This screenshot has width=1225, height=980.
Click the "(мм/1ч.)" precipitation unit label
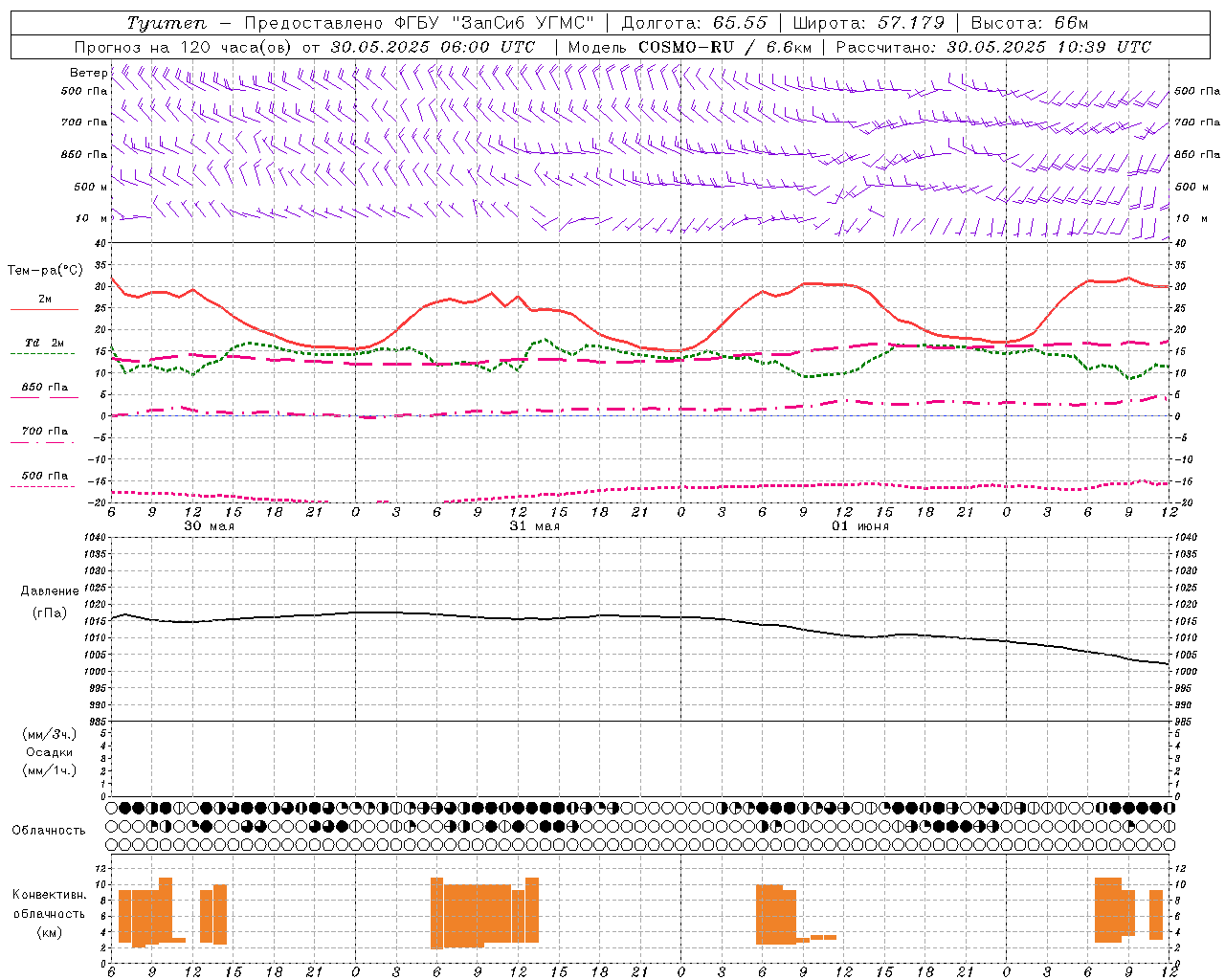50,770
